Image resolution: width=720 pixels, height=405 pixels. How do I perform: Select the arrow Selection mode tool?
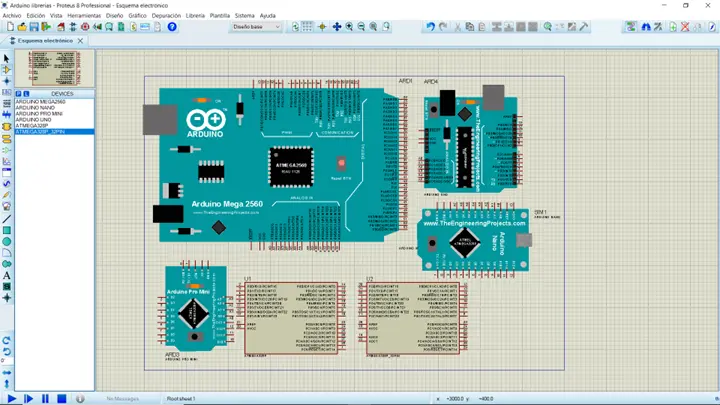(6, 59)
